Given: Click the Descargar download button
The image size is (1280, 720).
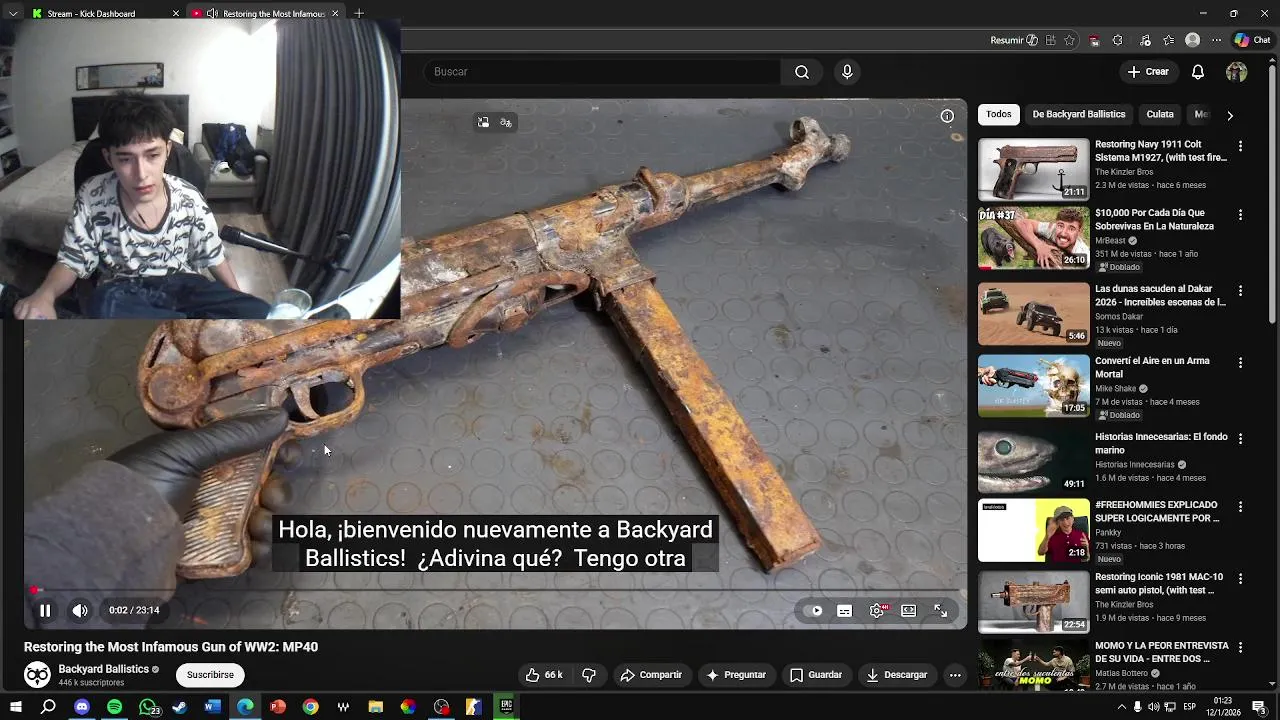Looking at the screenshot, I should (897, 675).
